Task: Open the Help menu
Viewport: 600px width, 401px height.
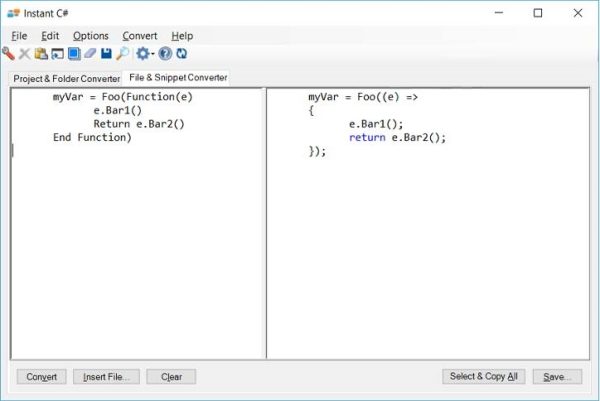Action: tap(182, 36)
